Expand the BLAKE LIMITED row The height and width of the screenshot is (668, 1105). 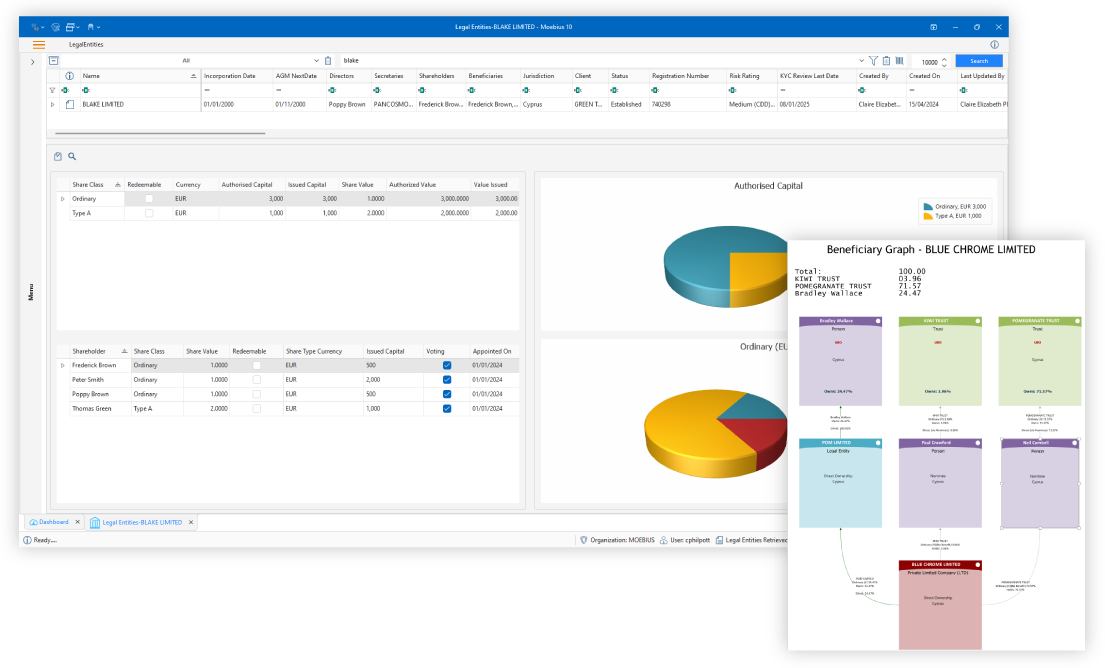[52, 104]
